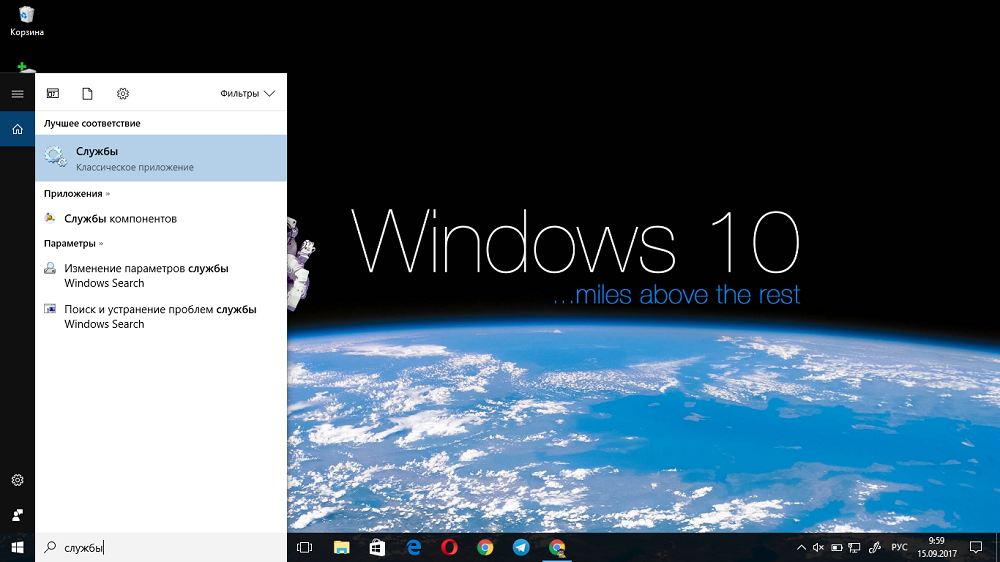Open Microsoft Store from the taskbar
Viewport: 1000px width, 562px height.
[x=378, y=547]
